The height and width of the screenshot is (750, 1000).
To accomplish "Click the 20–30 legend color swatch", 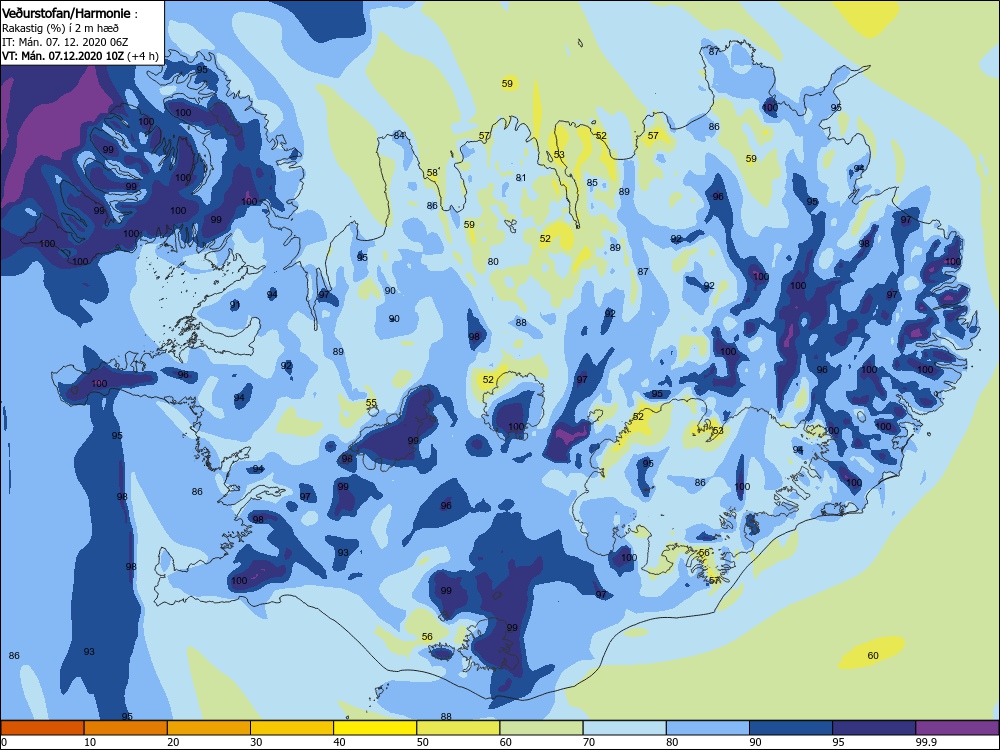I will pyautogui.click(x=209, y=728).
